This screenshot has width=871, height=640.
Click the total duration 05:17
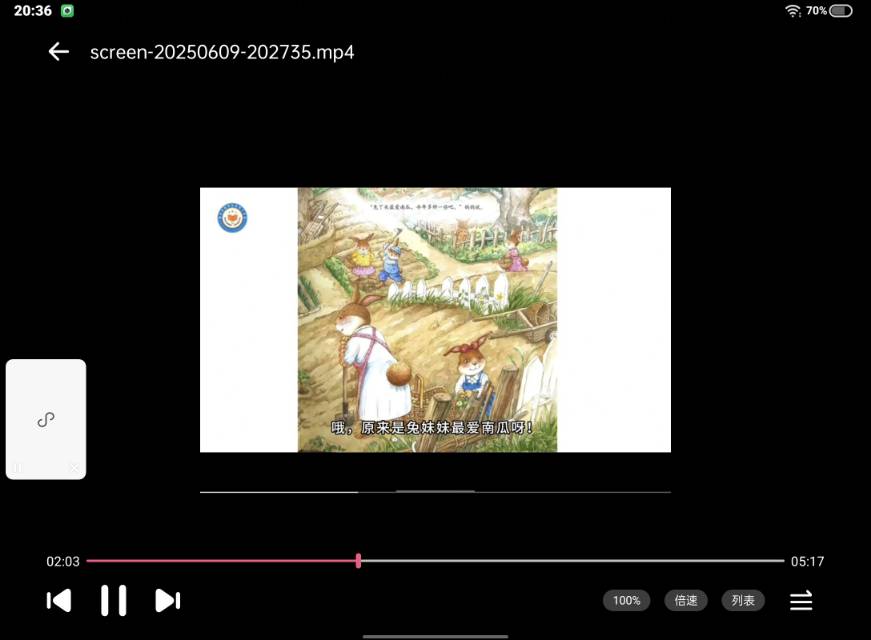click(807, 561)
